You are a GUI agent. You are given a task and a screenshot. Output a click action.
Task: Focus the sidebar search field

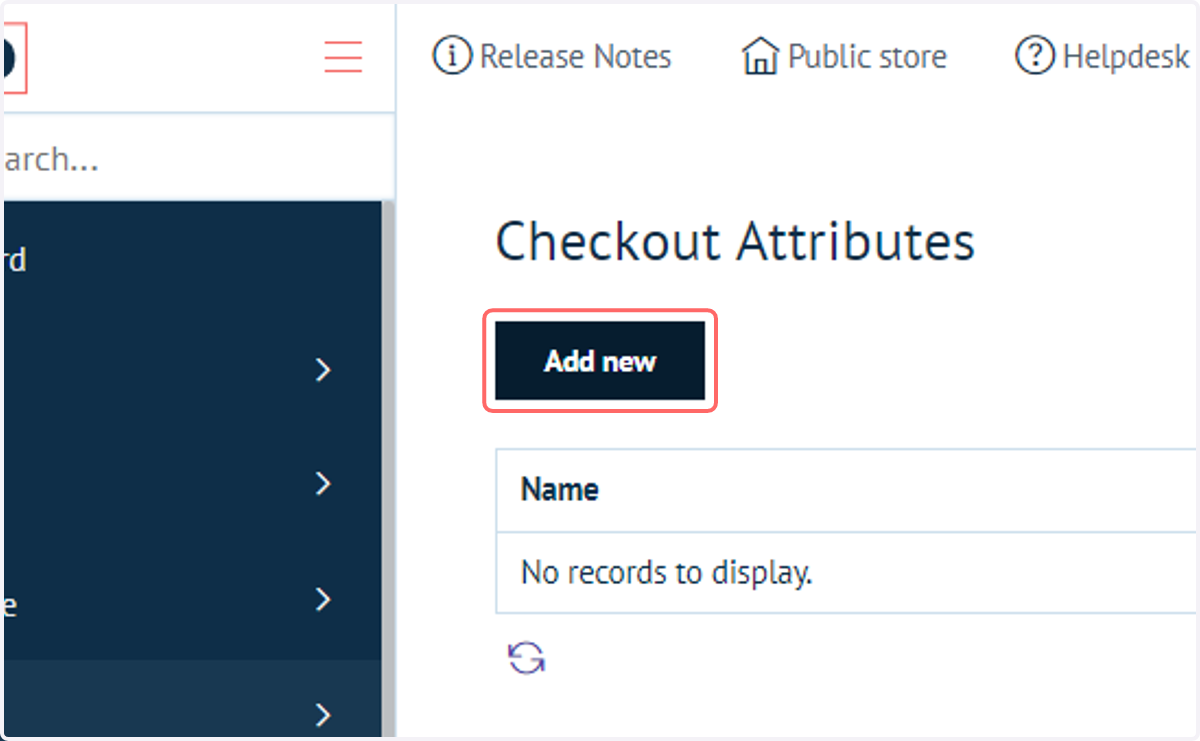198,160
